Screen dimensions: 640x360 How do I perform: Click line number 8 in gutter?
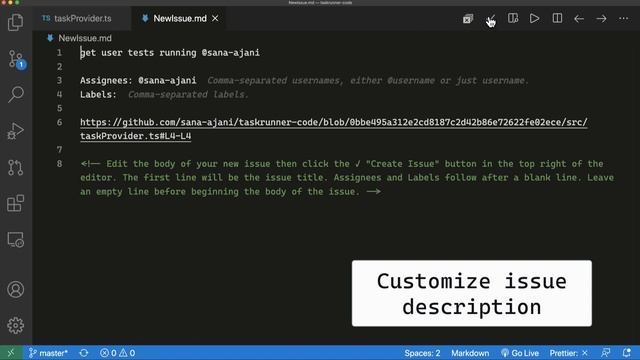tap(60, 164)
